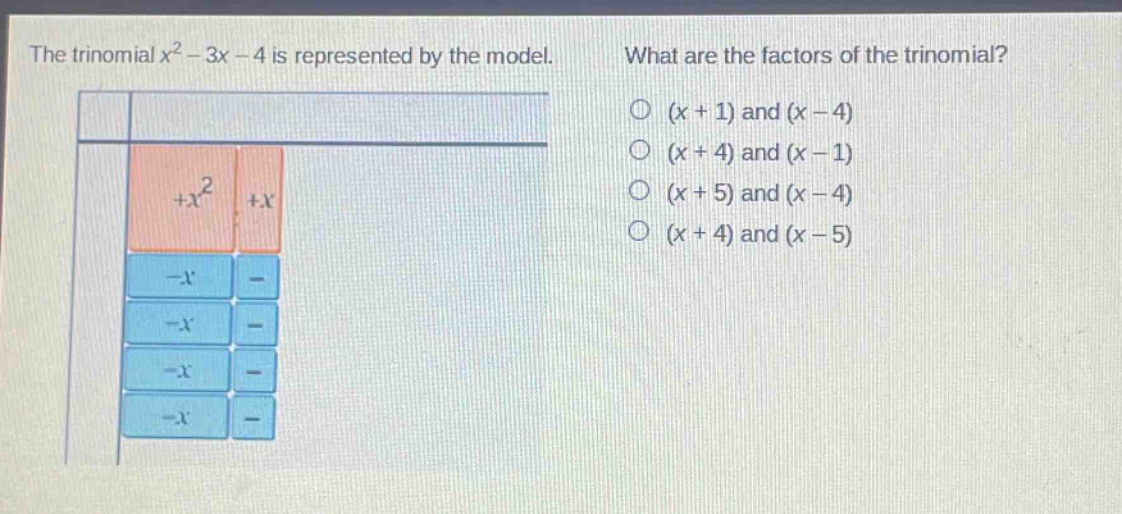Screen dimensions: 1122x514
Task: Click the third blue −x tile
Action: tap(177, 369)
